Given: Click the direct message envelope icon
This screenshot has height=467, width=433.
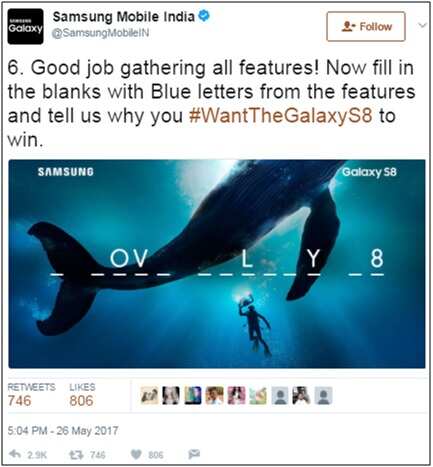Looking at the screenshot, I should pos(194,454).
